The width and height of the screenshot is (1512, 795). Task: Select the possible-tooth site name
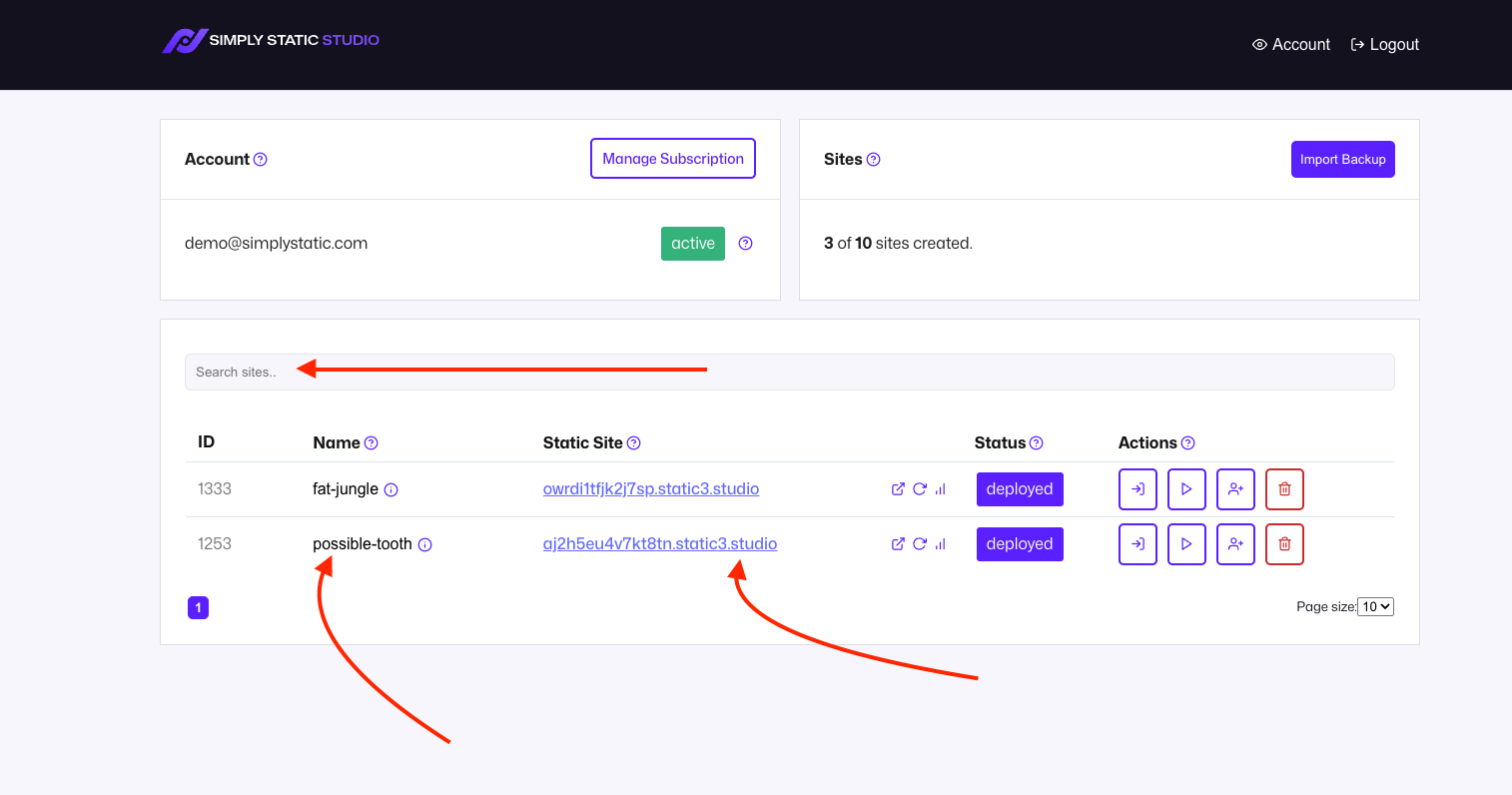(363, 544)
